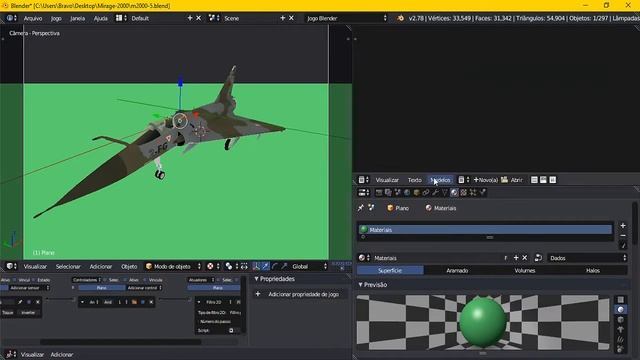Open the Selecionar menu

point(68,267)
